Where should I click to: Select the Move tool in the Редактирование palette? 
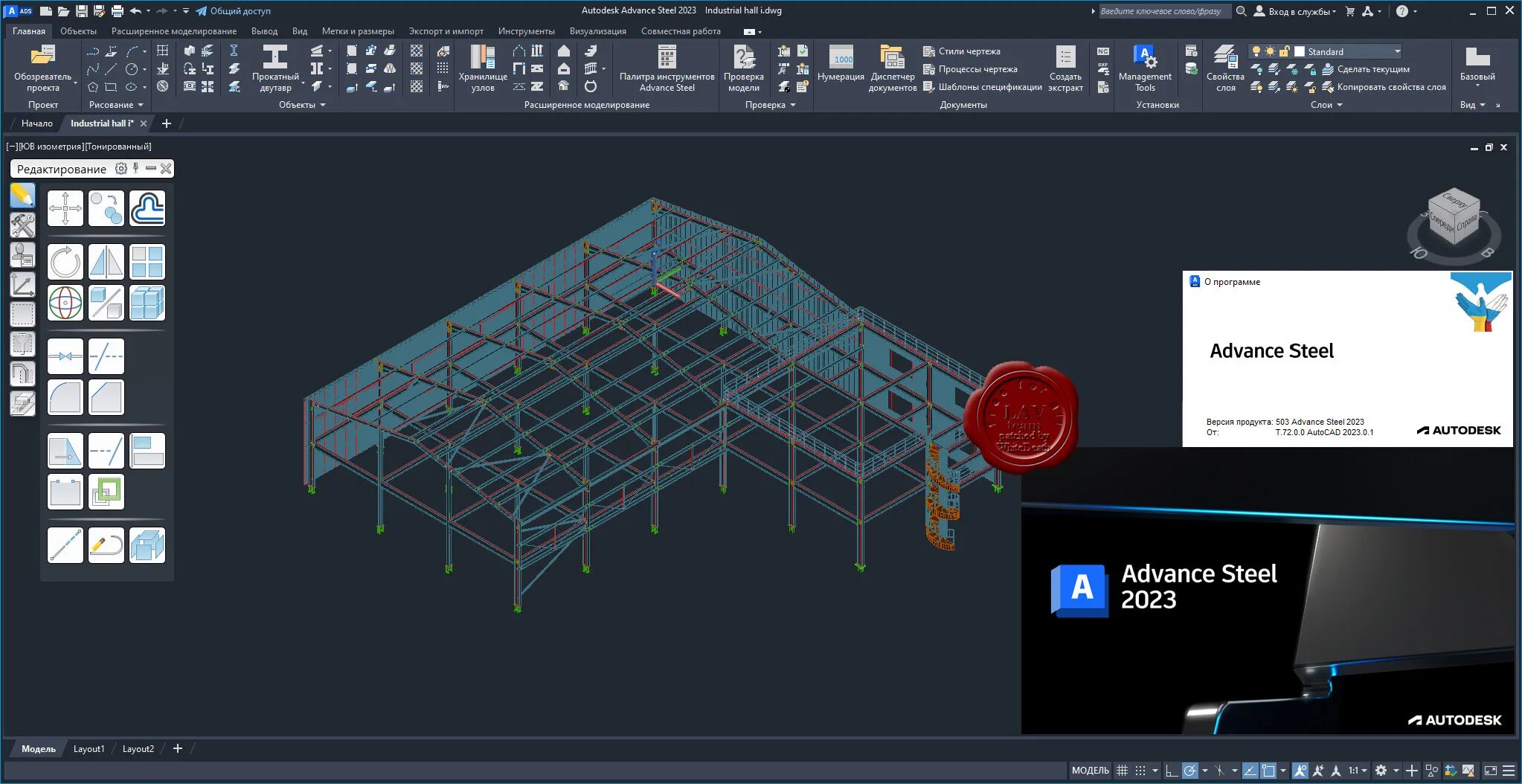[65, 208]
